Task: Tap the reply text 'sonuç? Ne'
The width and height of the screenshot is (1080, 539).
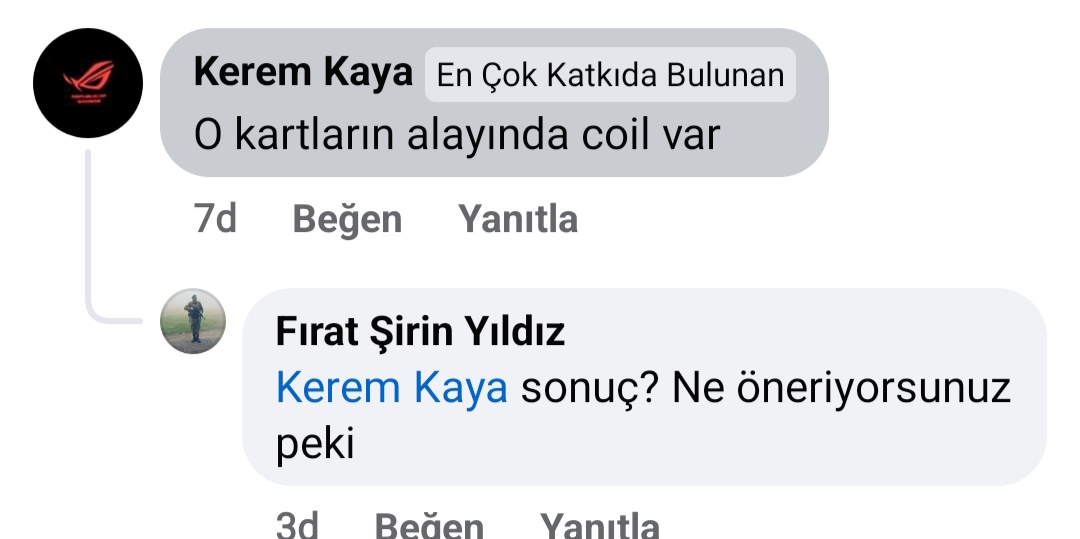Action: 623,390
